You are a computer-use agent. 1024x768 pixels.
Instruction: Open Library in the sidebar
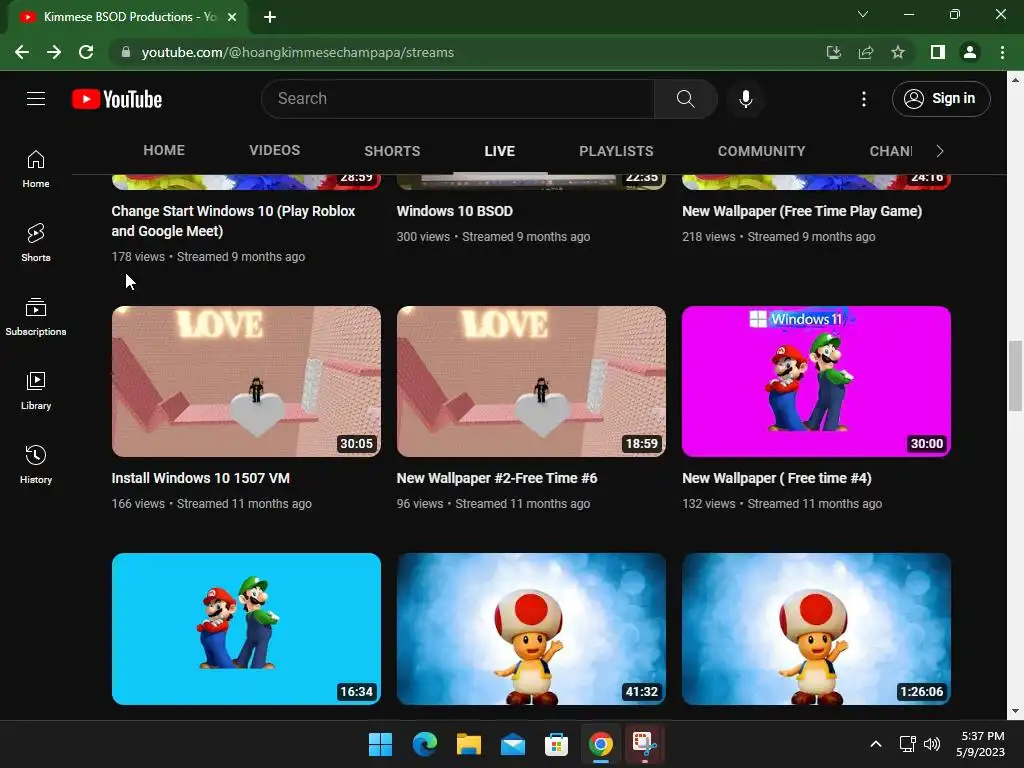(x=36, y=391)
